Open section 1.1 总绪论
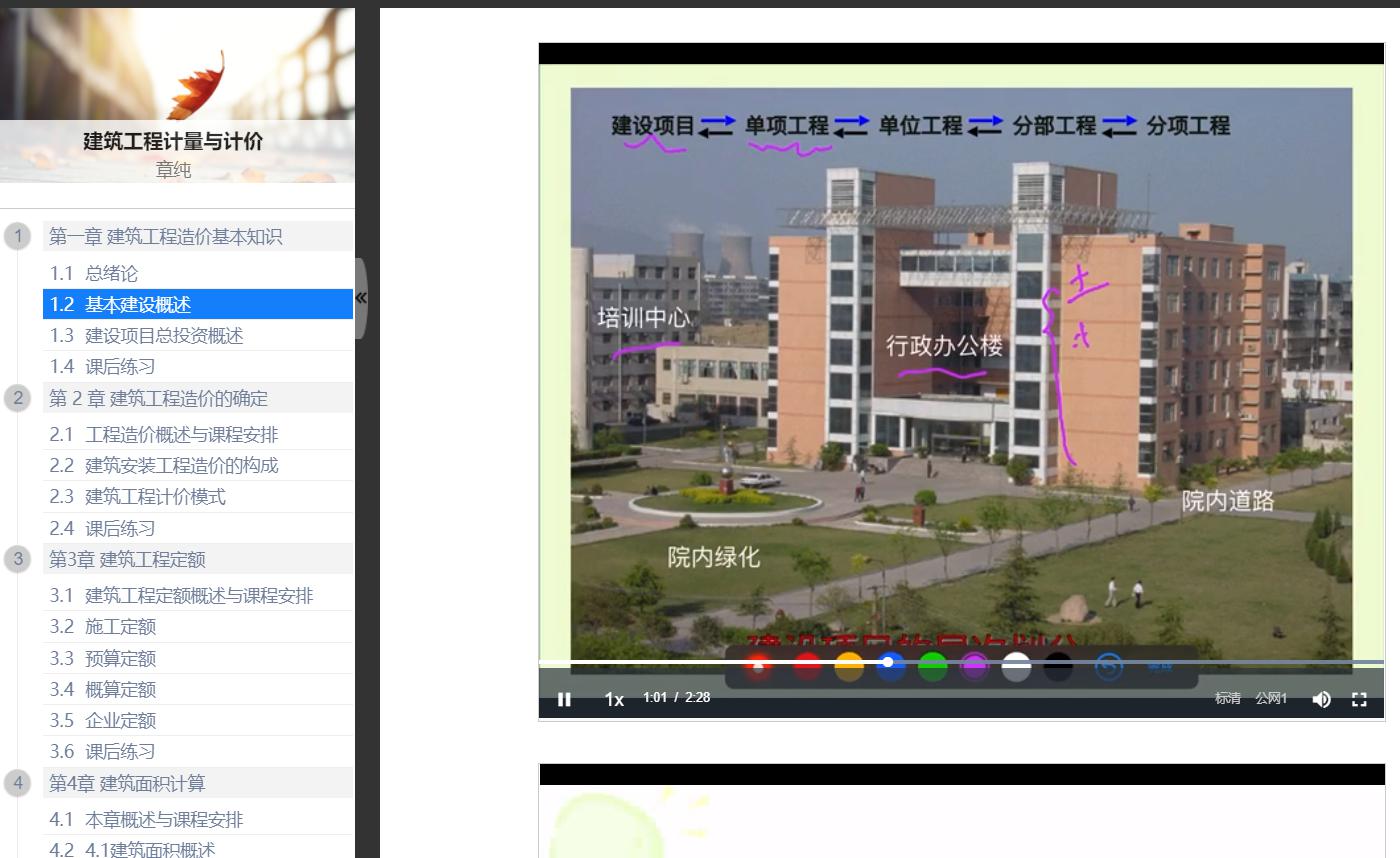 coord(198,273)
